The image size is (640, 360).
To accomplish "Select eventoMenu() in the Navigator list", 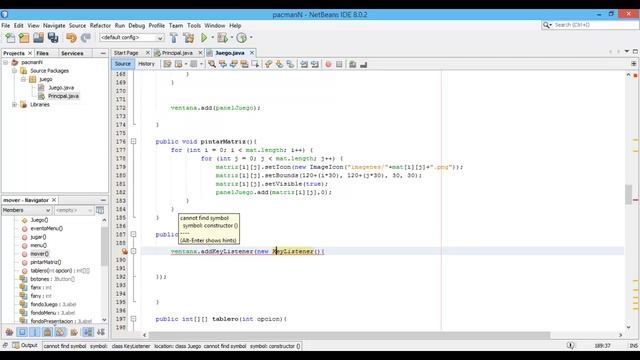I will click(47, 229).
